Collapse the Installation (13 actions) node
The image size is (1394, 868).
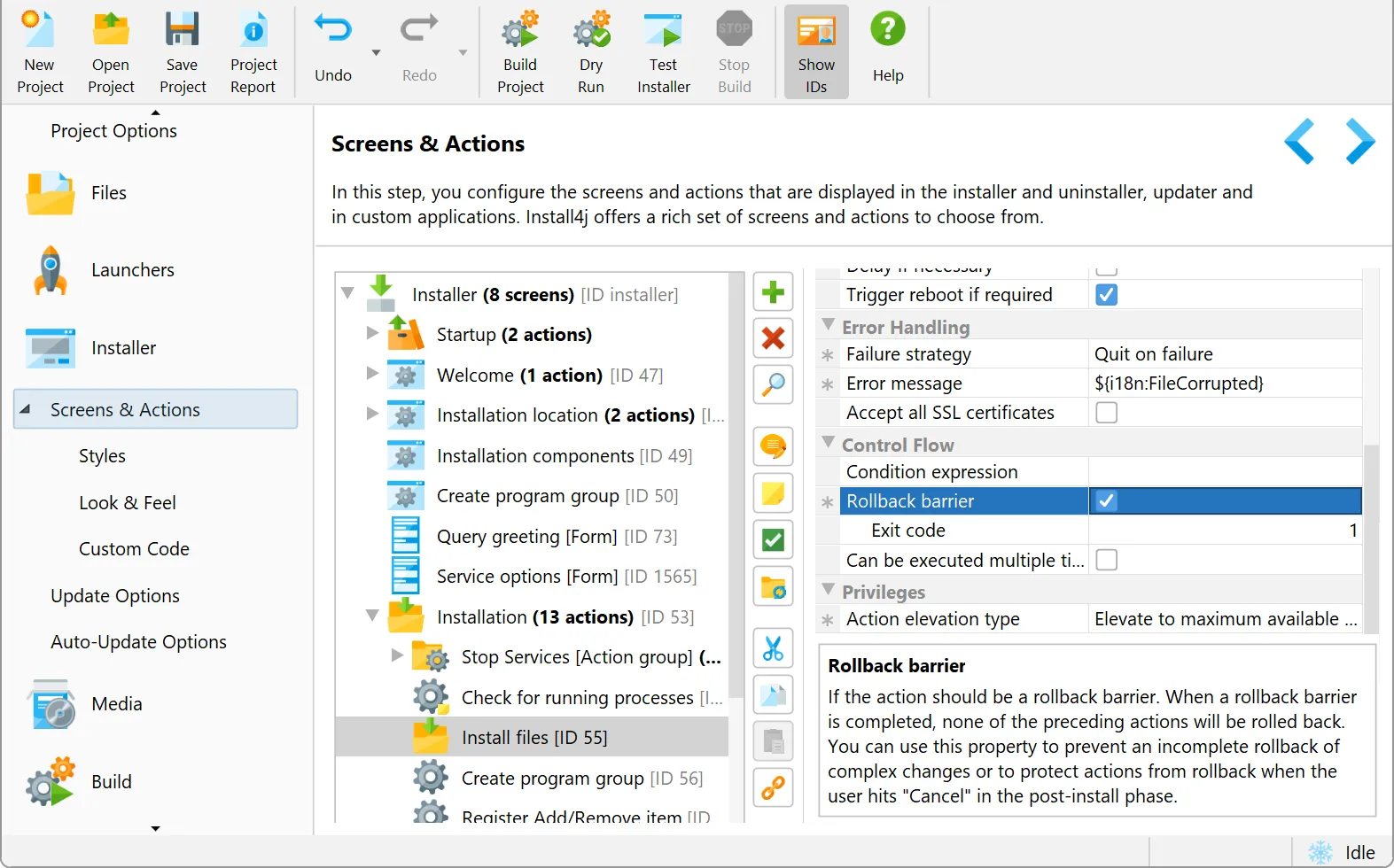(x=372, y=616)
